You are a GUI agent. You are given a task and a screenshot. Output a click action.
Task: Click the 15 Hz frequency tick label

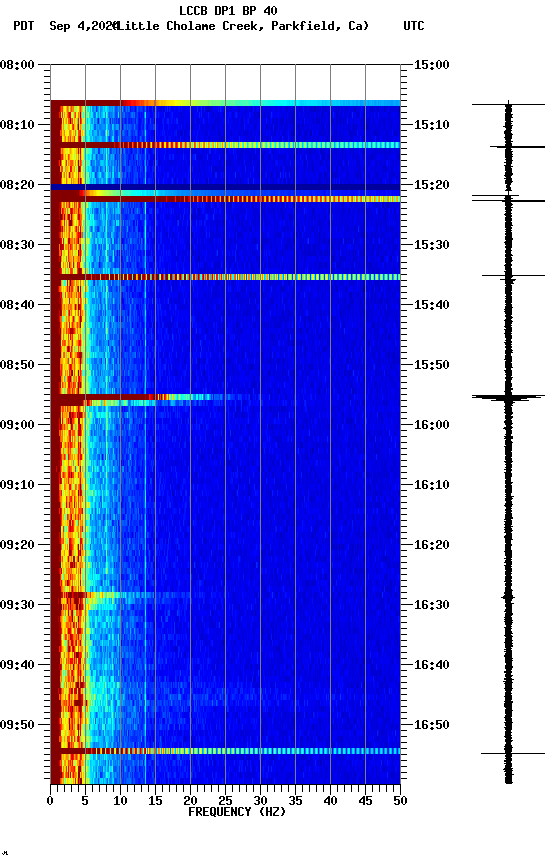click(155, 801)
